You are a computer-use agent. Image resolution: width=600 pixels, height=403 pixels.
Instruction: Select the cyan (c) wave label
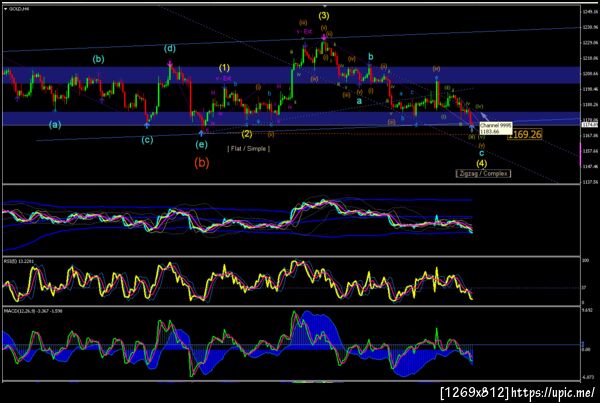[147, 140]
